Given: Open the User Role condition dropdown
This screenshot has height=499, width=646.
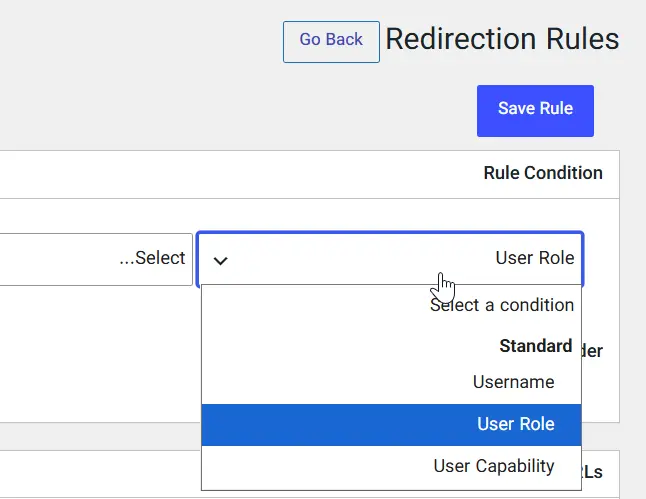Looking at the screenshot, I should [390, 259].
